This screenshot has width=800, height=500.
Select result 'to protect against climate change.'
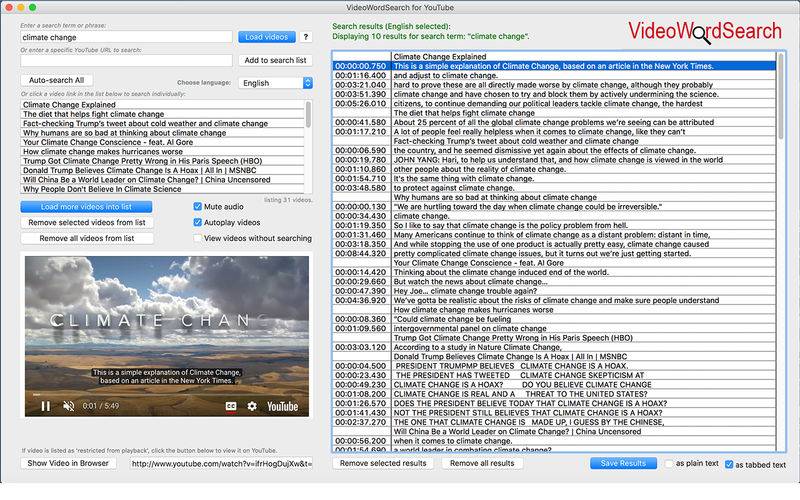pos(555,188)
